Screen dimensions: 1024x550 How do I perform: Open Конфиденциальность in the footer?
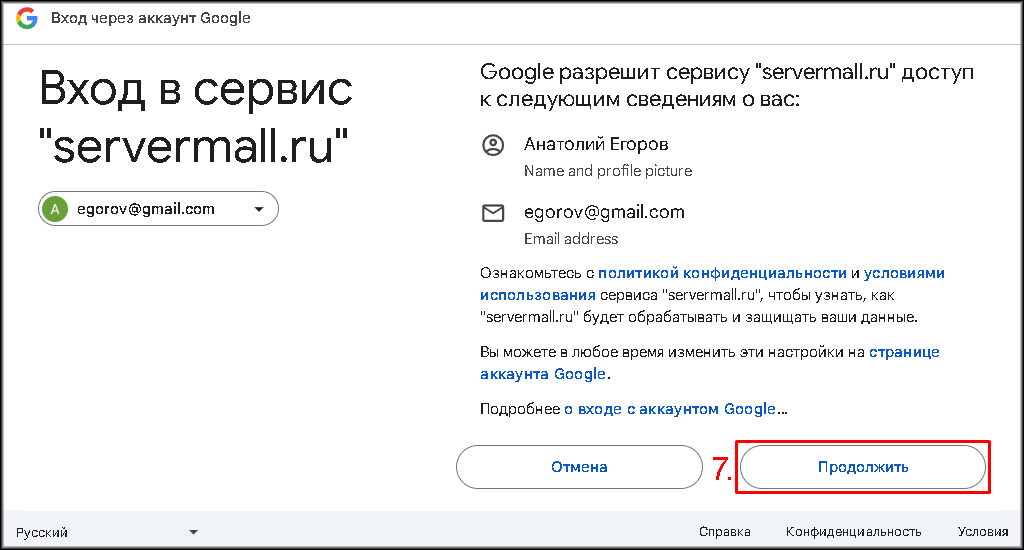pos(853,532)
